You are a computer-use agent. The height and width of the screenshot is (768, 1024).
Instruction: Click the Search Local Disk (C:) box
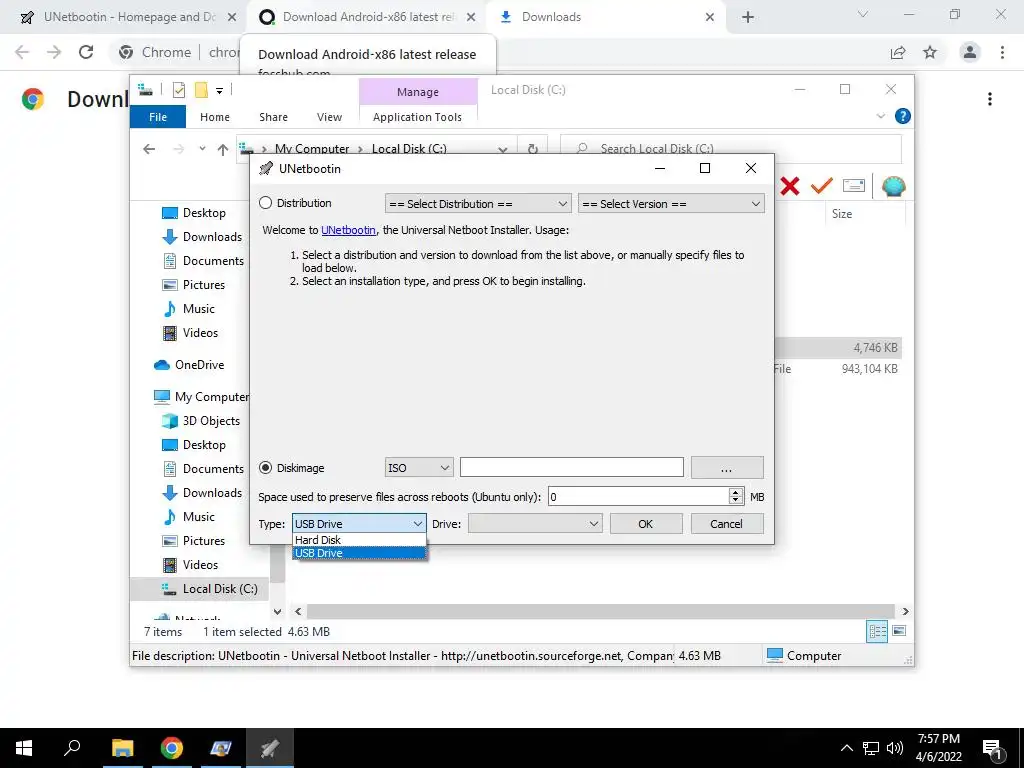[x=731, y=149]
